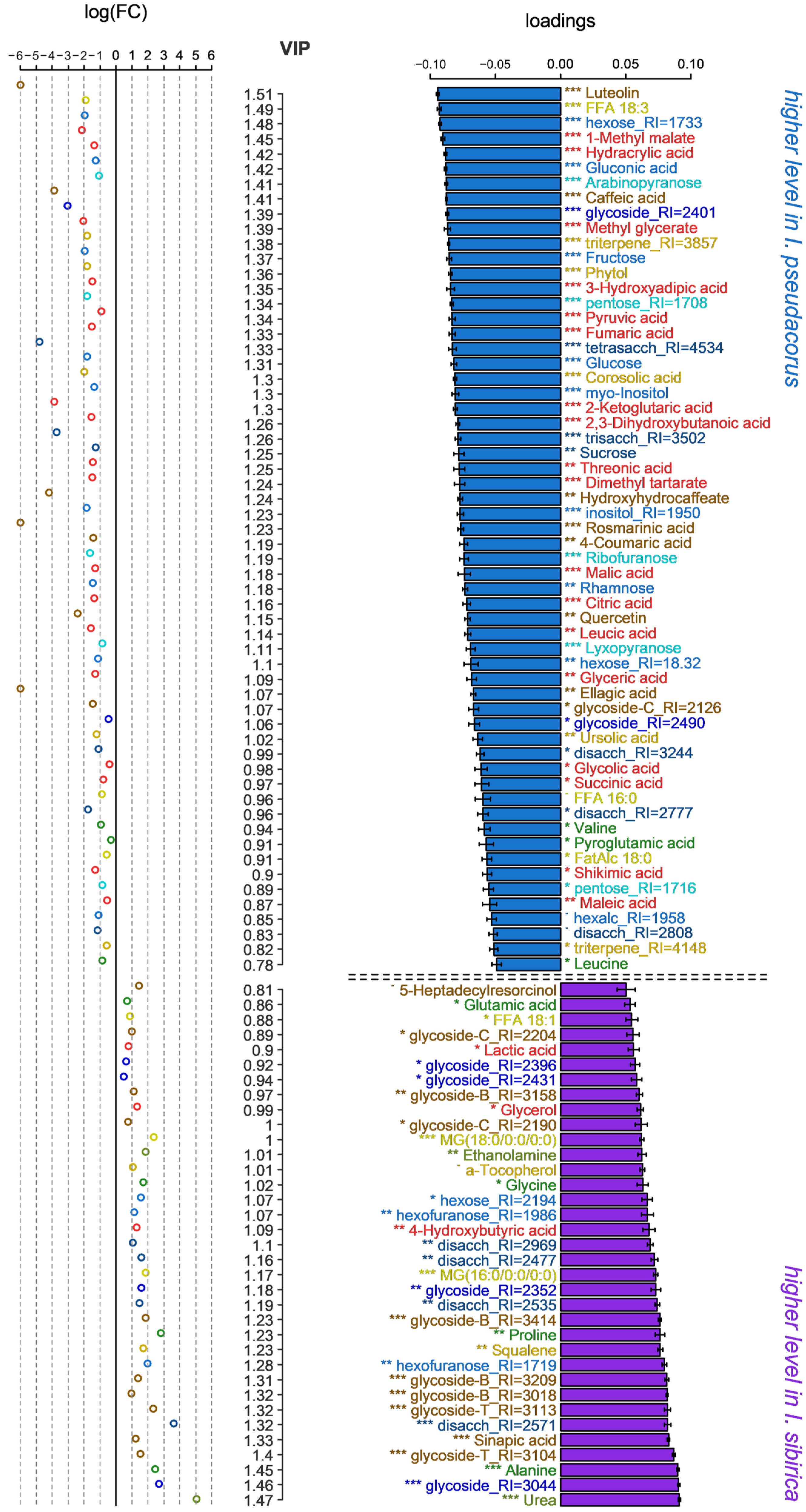The width and height of the screenshot is (806, 1512).
Task: Select the blue bar for Citric acid
Action: pyautogui.click(x=514, y=603)
